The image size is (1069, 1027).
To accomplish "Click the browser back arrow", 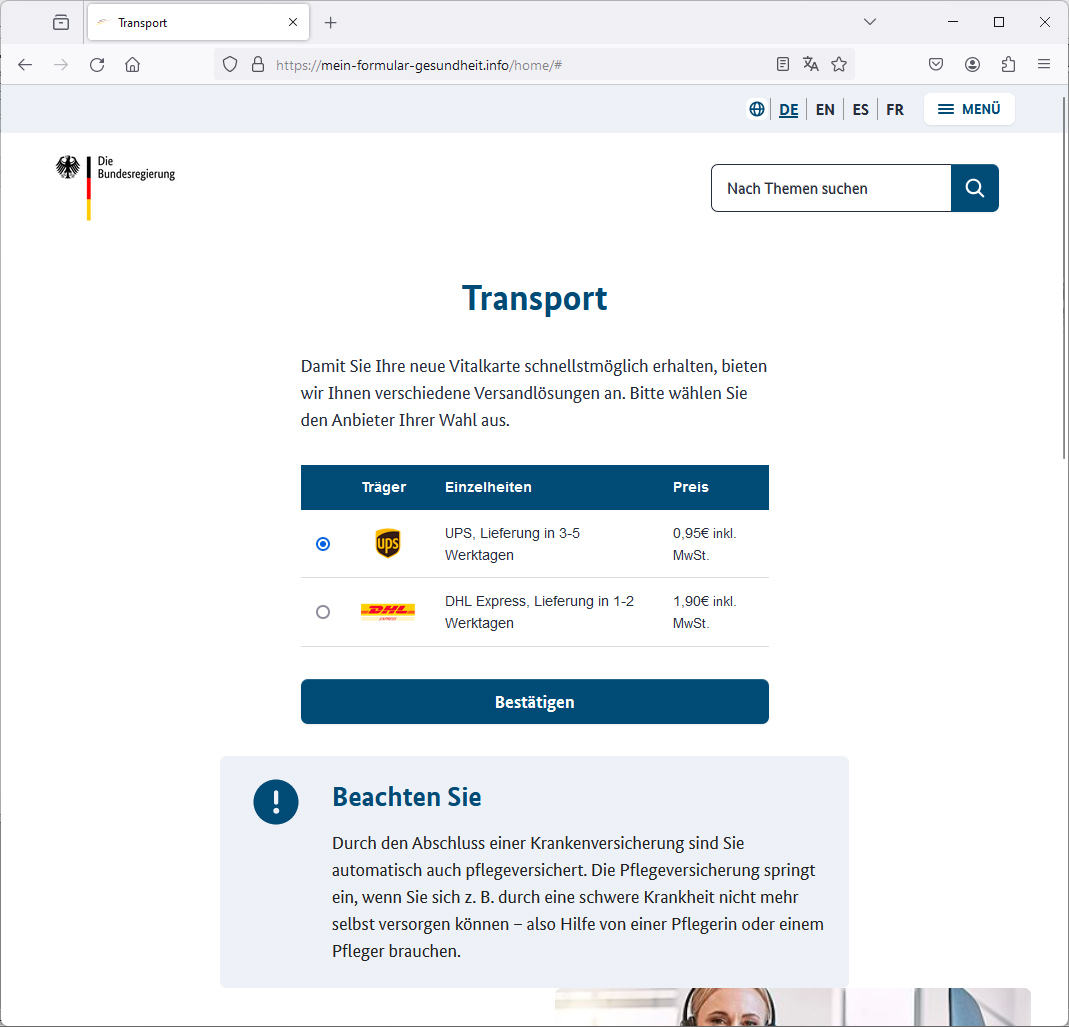I will (x=25, y=65).
